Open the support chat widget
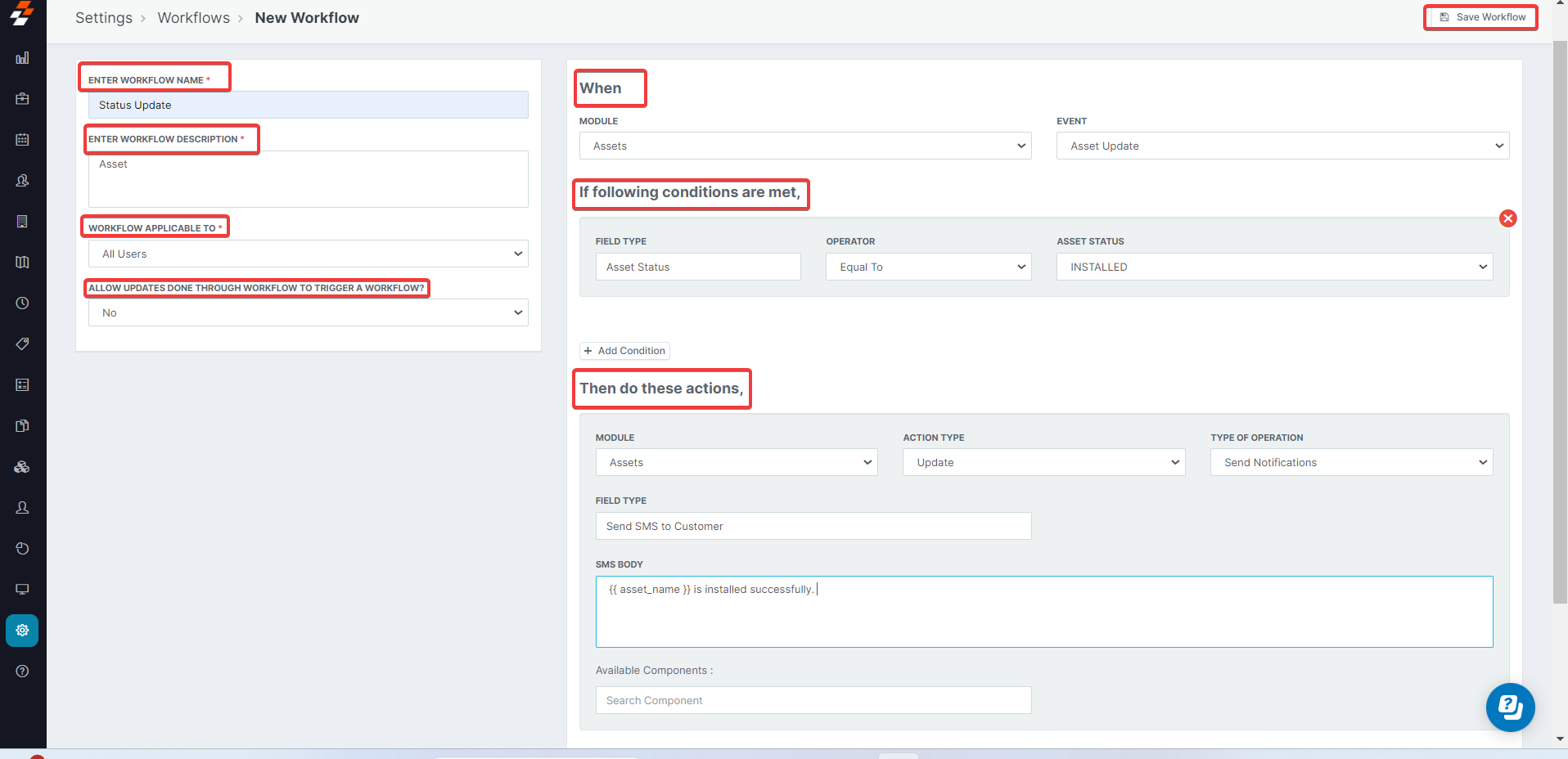This screenshot has width=1568, height=759. 1510,707
